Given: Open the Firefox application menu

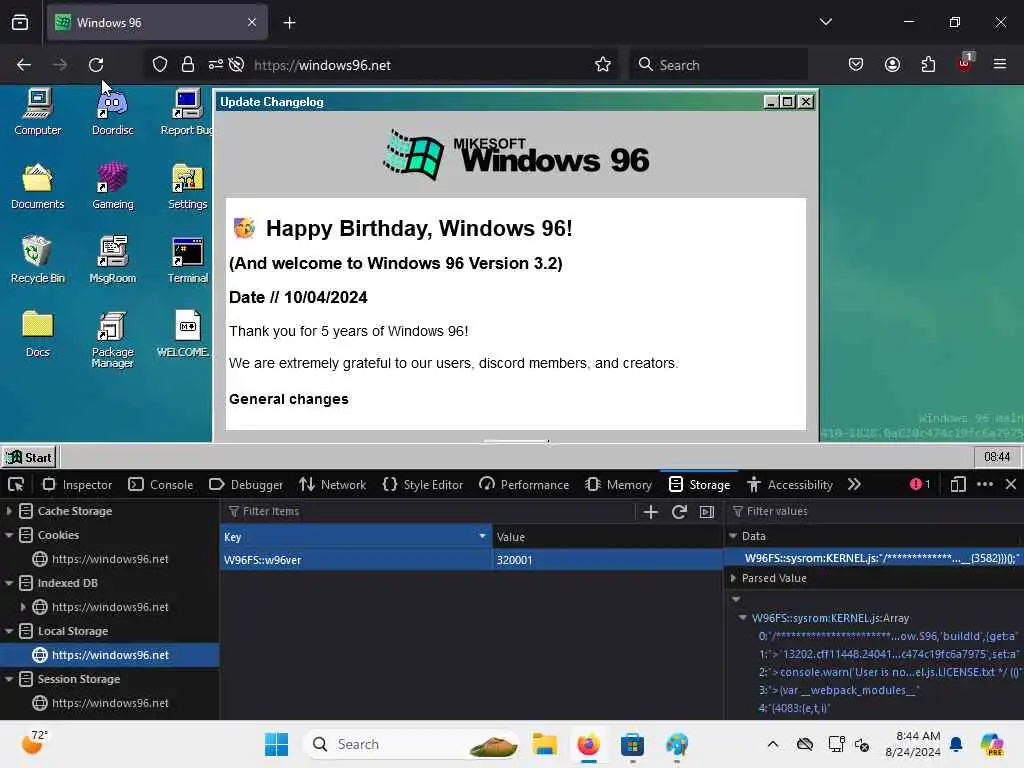Looking at the screenshot, I should click(x=1000, y=65).
